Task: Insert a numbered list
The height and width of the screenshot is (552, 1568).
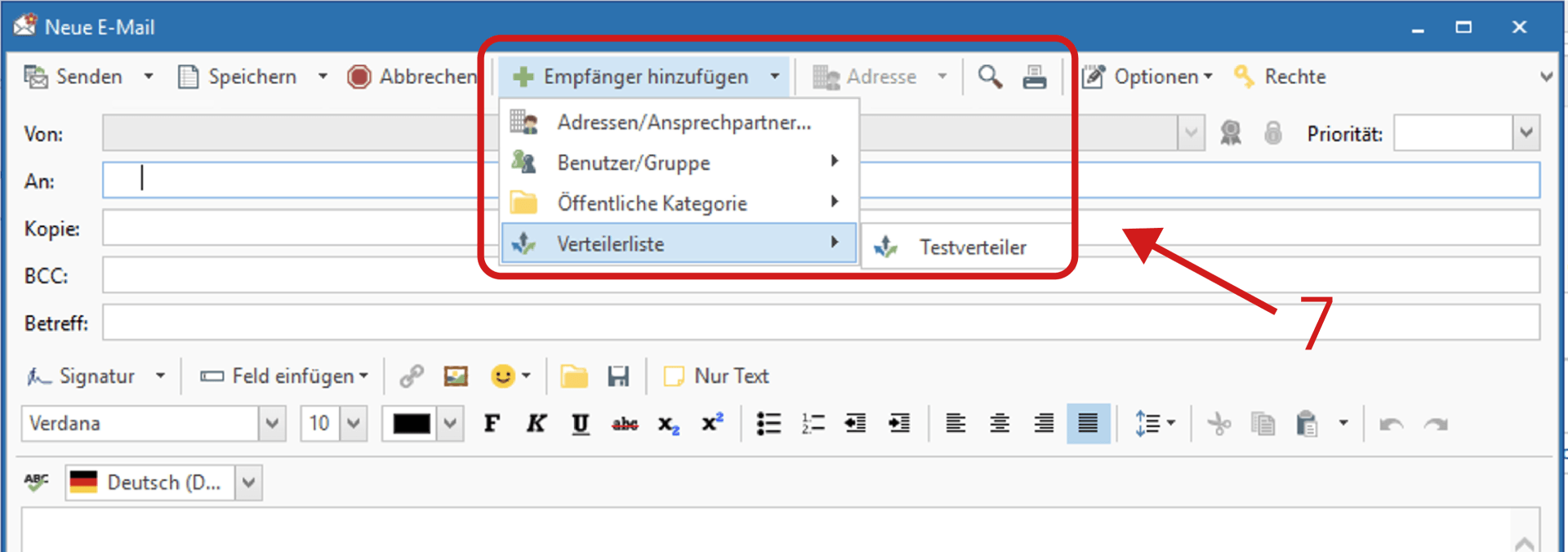Action: (x=813, y=424)
